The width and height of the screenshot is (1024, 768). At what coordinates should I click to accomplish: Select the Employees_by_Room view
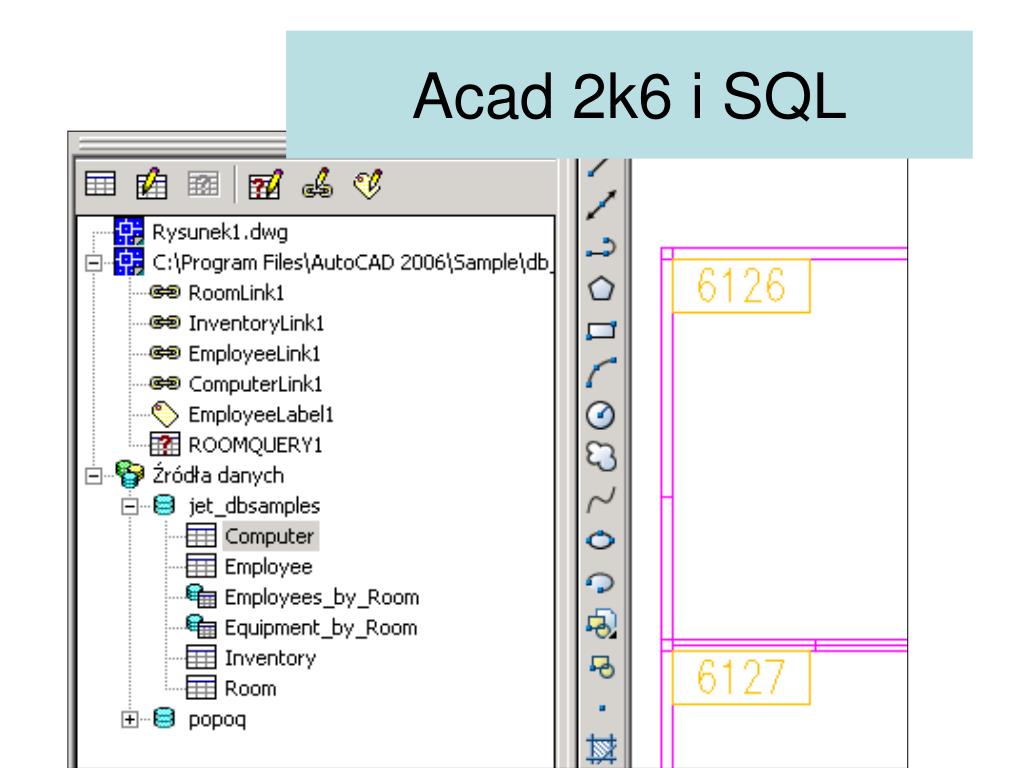tap(322, 598)
